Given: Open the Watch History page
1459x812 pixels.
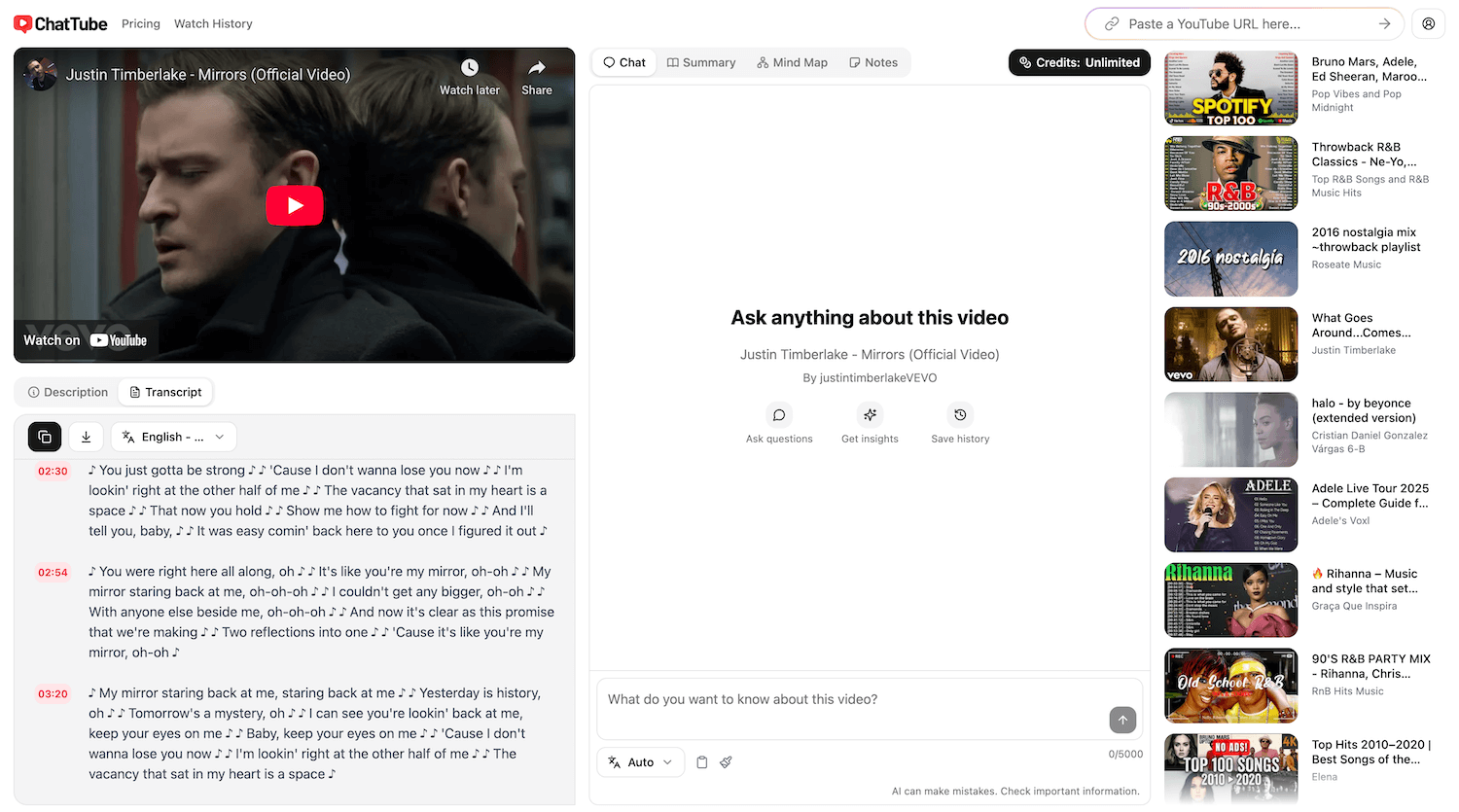Looking at the screenshot, I should coord(212,23).
